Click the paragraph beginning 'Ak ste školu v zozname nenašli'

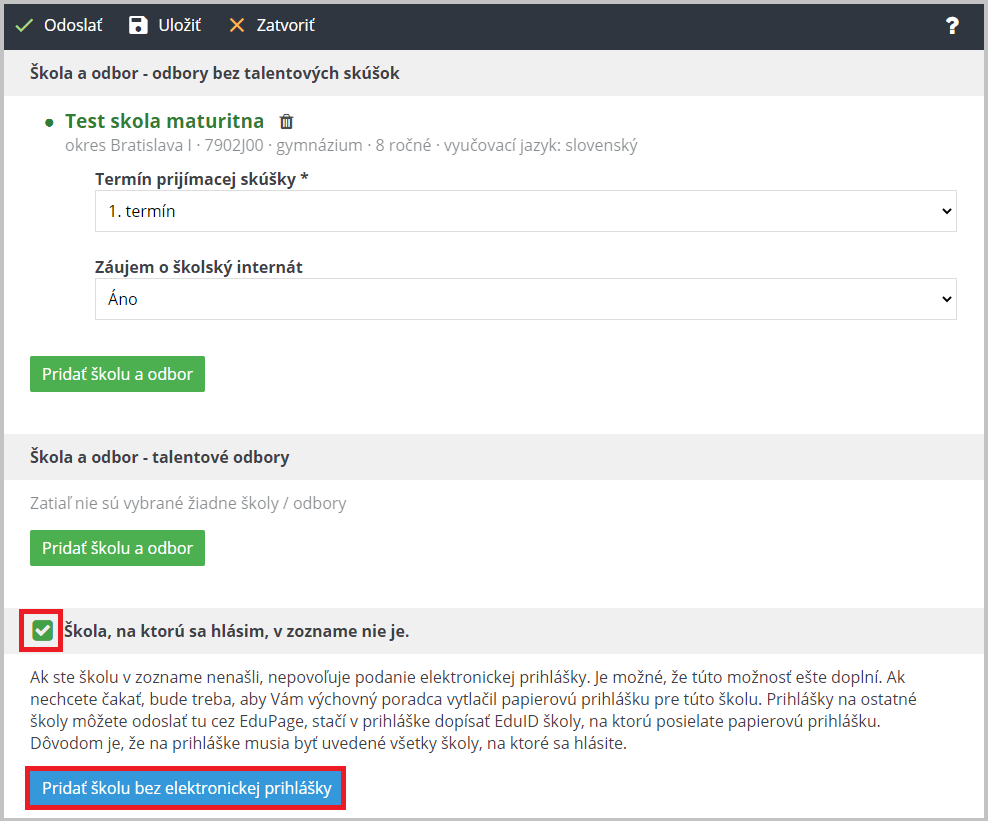tap(473, 710)
